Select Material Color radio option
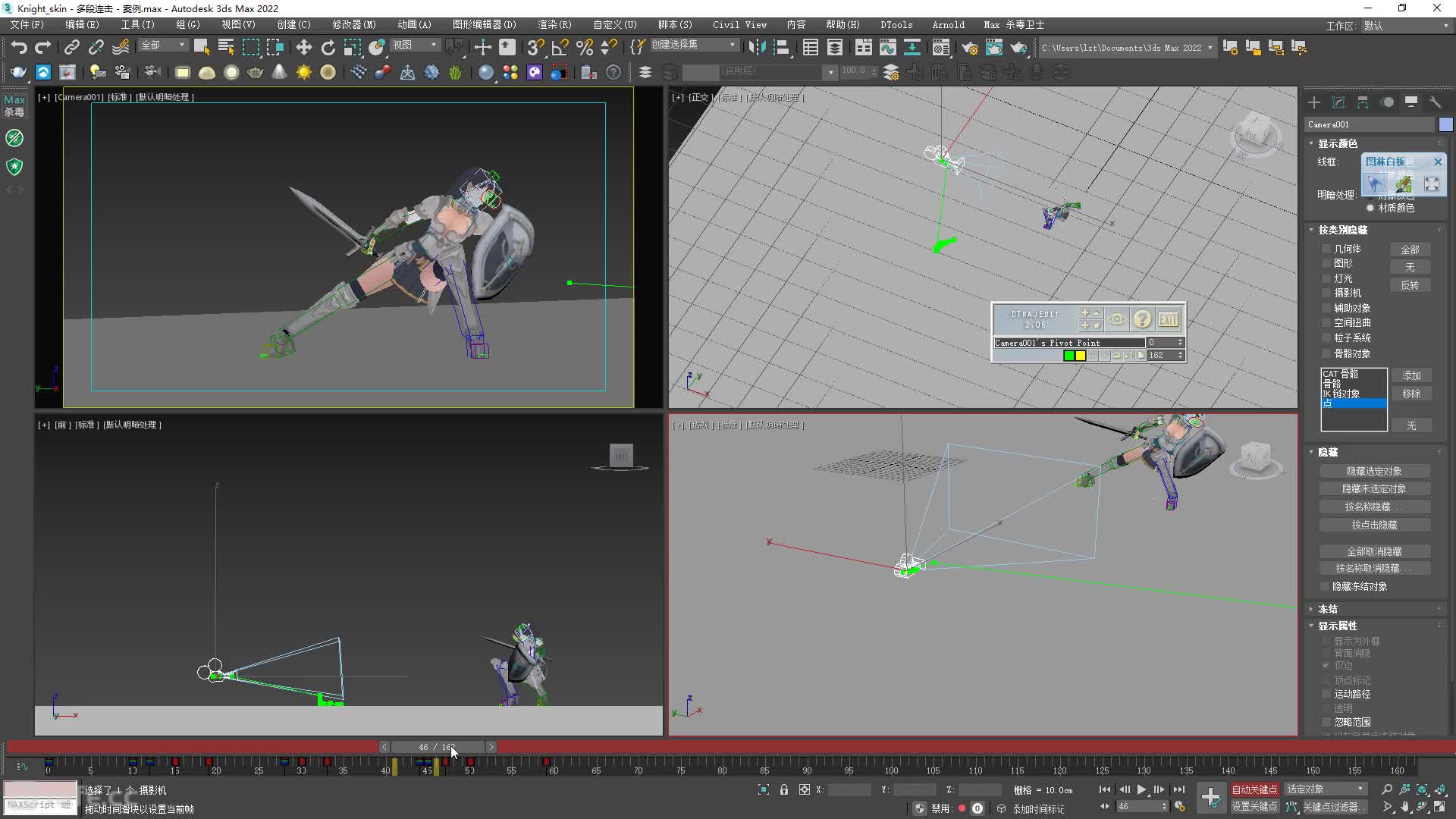This screenshot has height=819, width=1456. 1370,208
